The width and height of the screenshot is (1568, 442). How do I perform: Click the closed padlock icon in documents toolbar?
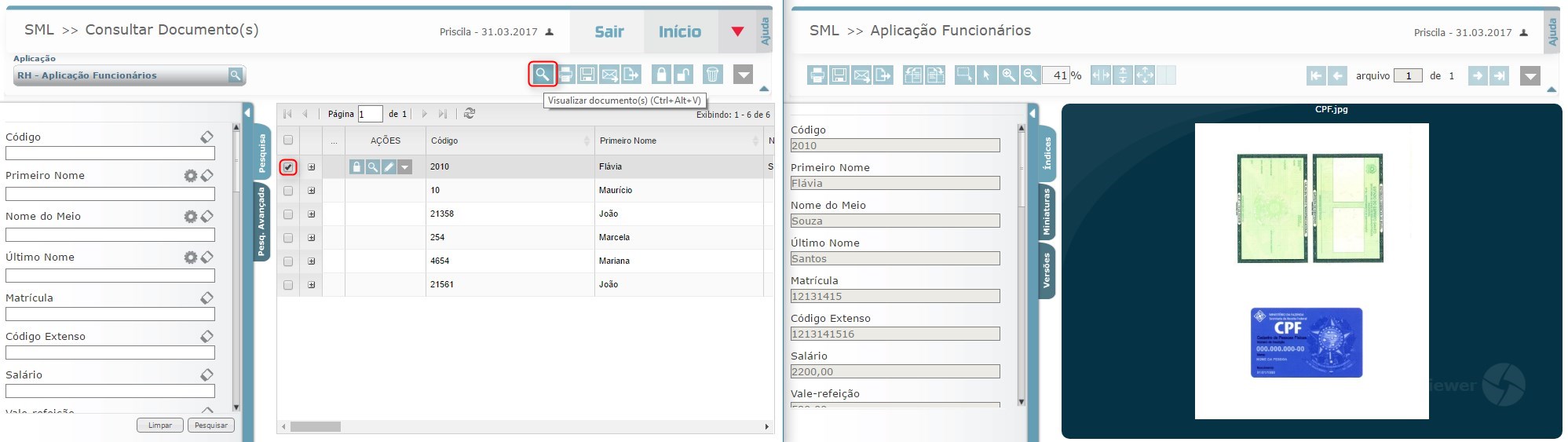point(661,75)
